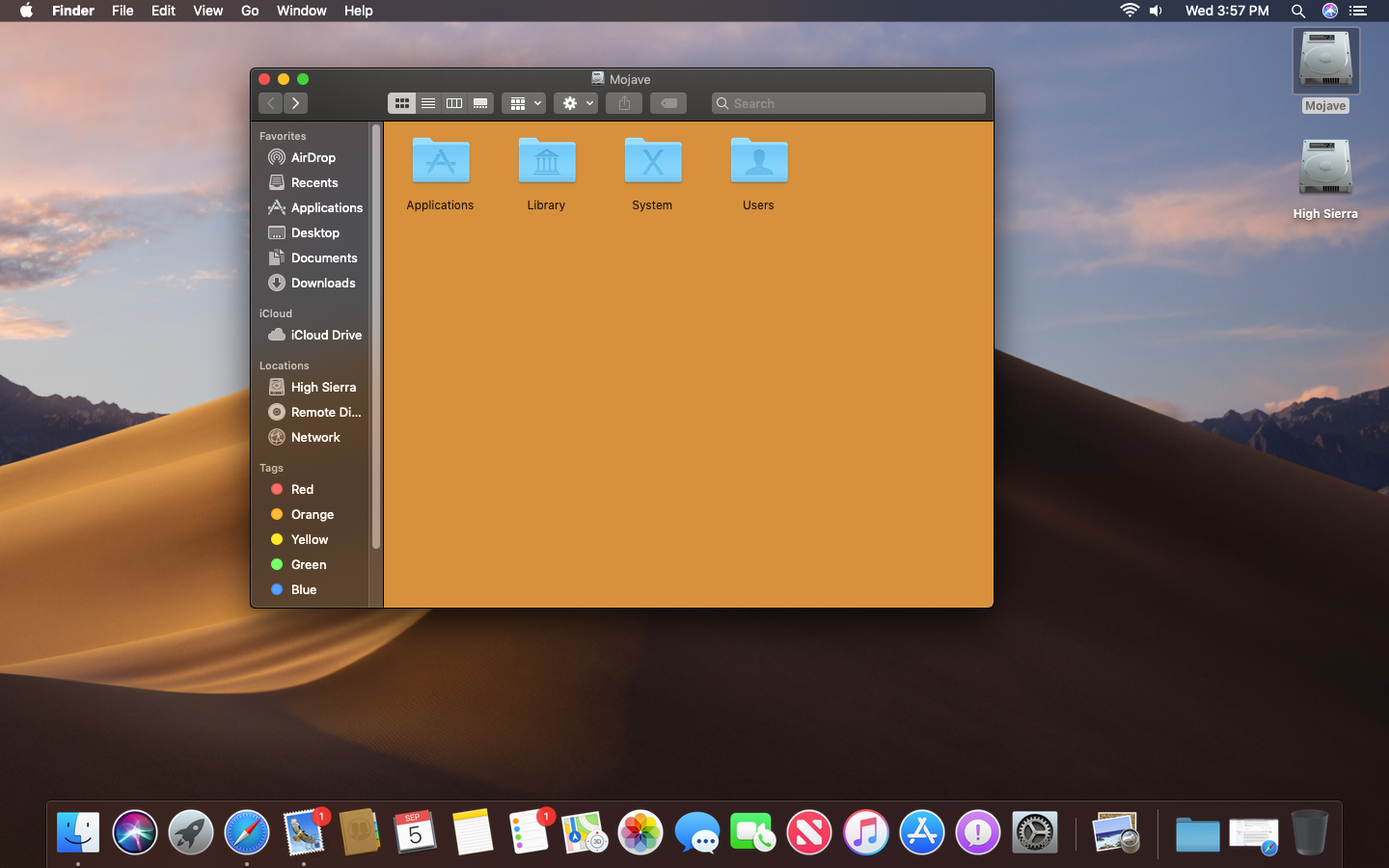Open the Go menu
This screenshot has height=868, width=1389.
(x=250, y=11)
